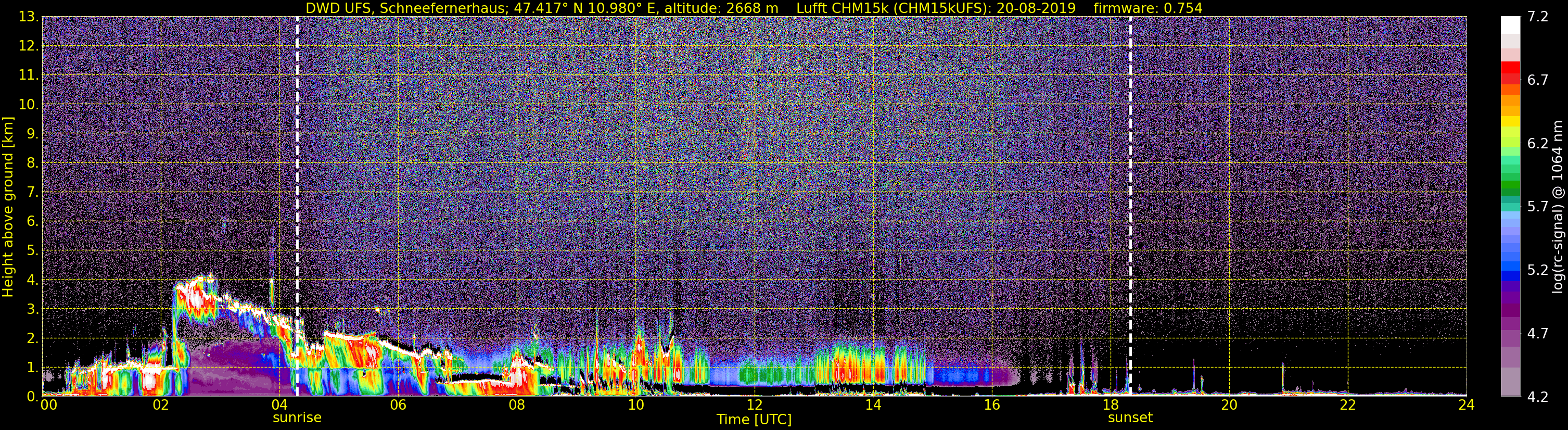The image size is (1568, 430).
Task: Click the colorbar value '4.2'
Action: 1538,397
